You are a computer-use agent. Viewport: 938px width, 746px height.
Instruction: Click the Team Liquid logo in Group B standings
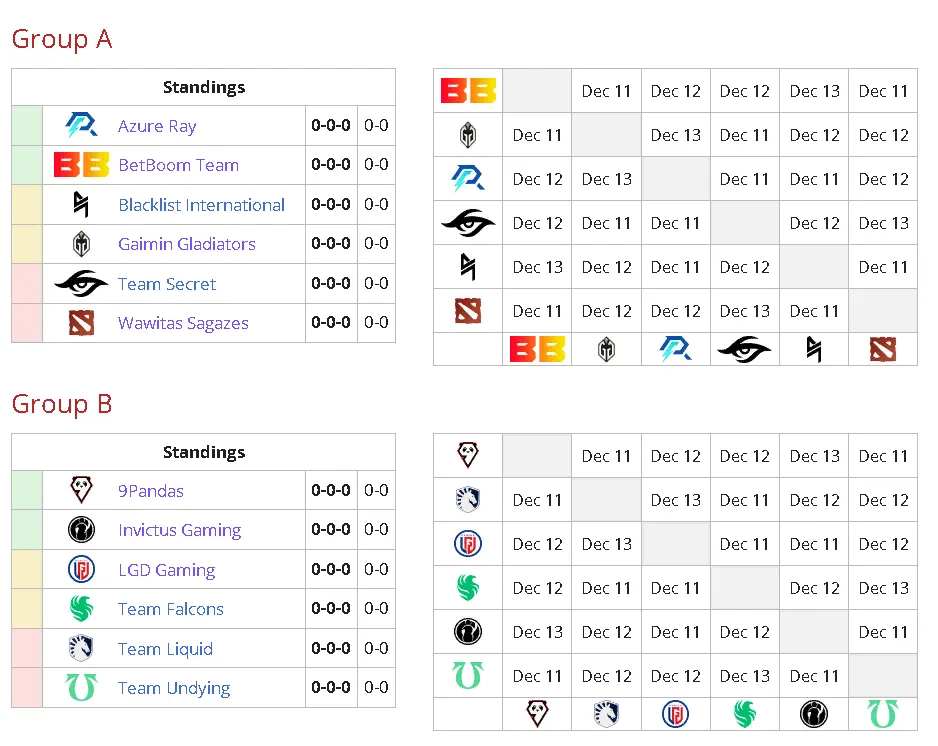81,648
